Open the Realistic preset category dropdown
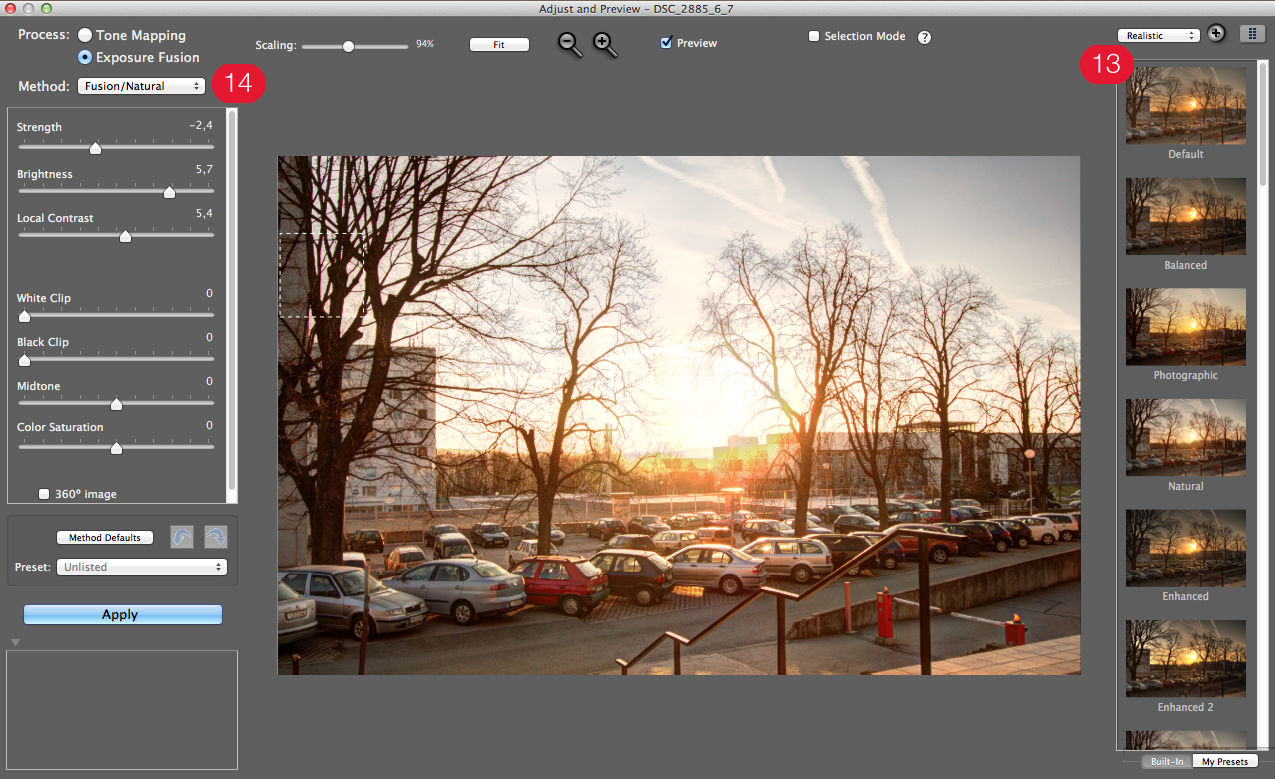 1158,35
